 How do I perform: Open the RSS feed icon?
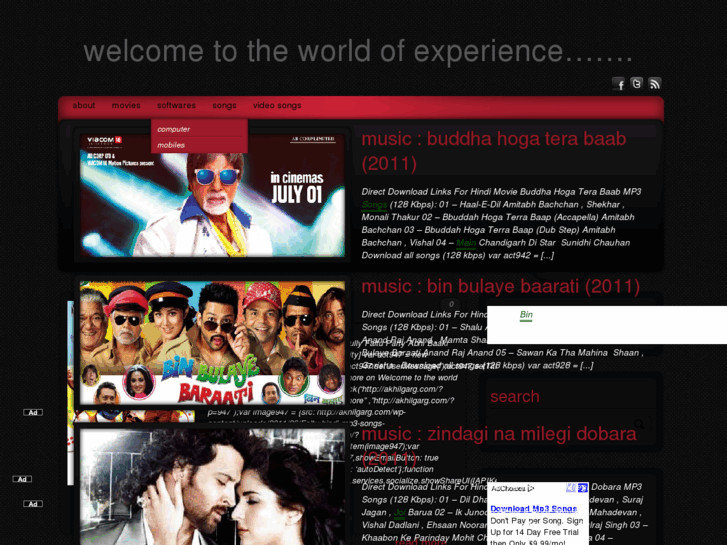click(655, 83)
